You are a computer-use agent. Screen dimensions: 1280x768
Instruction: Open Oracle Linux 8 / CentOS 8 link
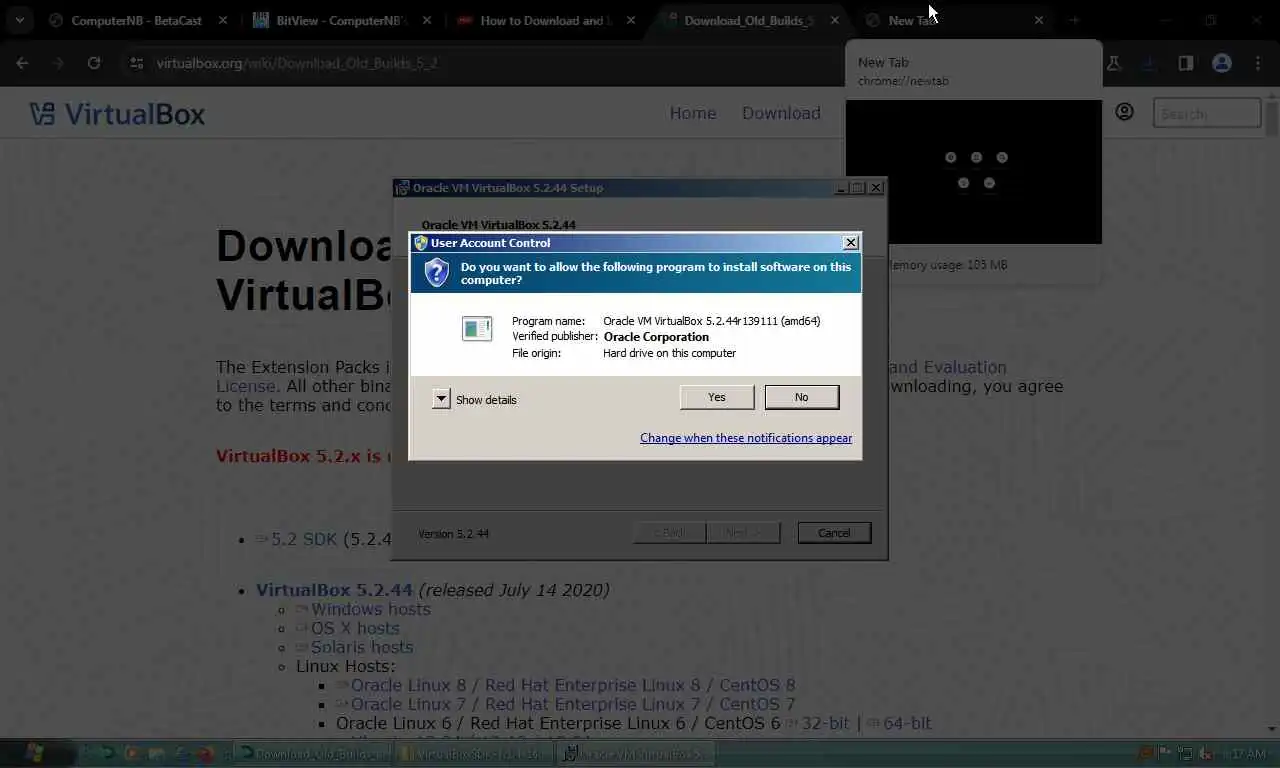573,685
